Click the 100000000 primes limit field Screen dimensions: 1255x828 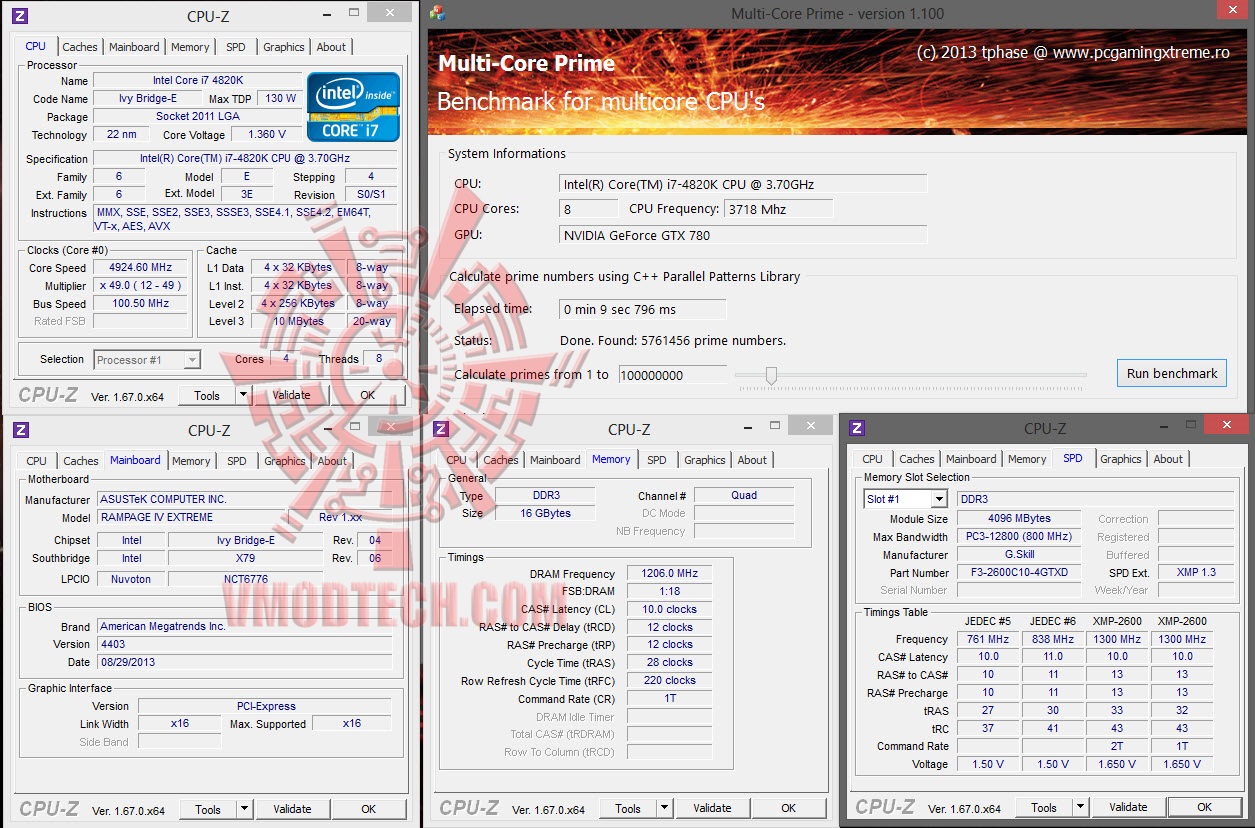coord(672,375)
